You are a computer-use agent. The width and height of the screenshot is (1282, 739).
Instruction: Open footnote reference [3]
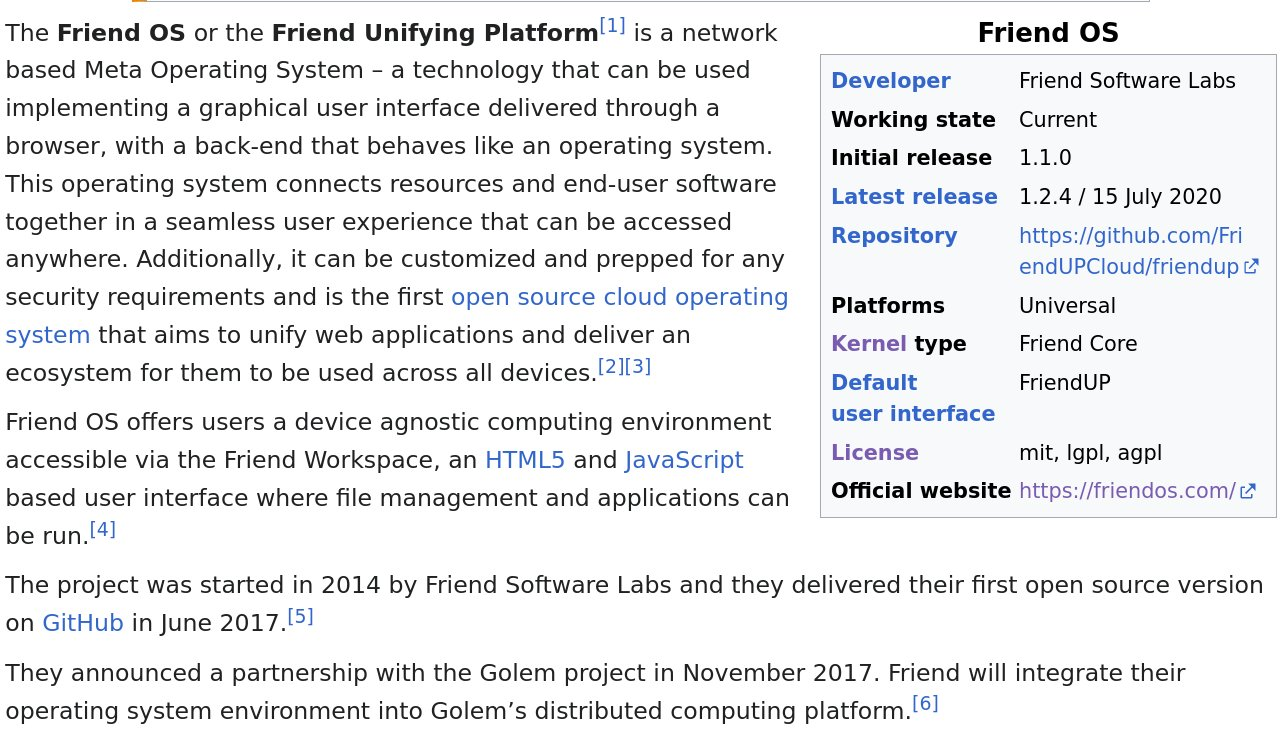638,367
